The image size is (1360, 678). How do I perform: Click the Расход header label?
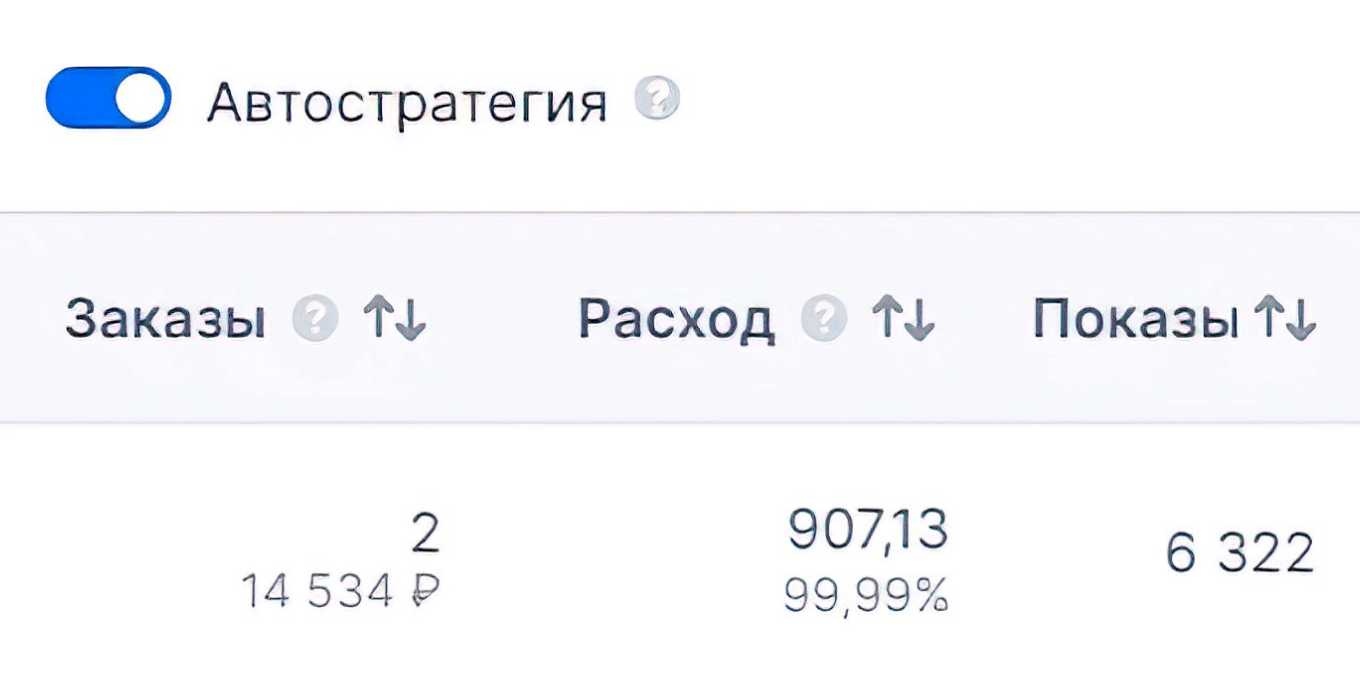[677, 318]
